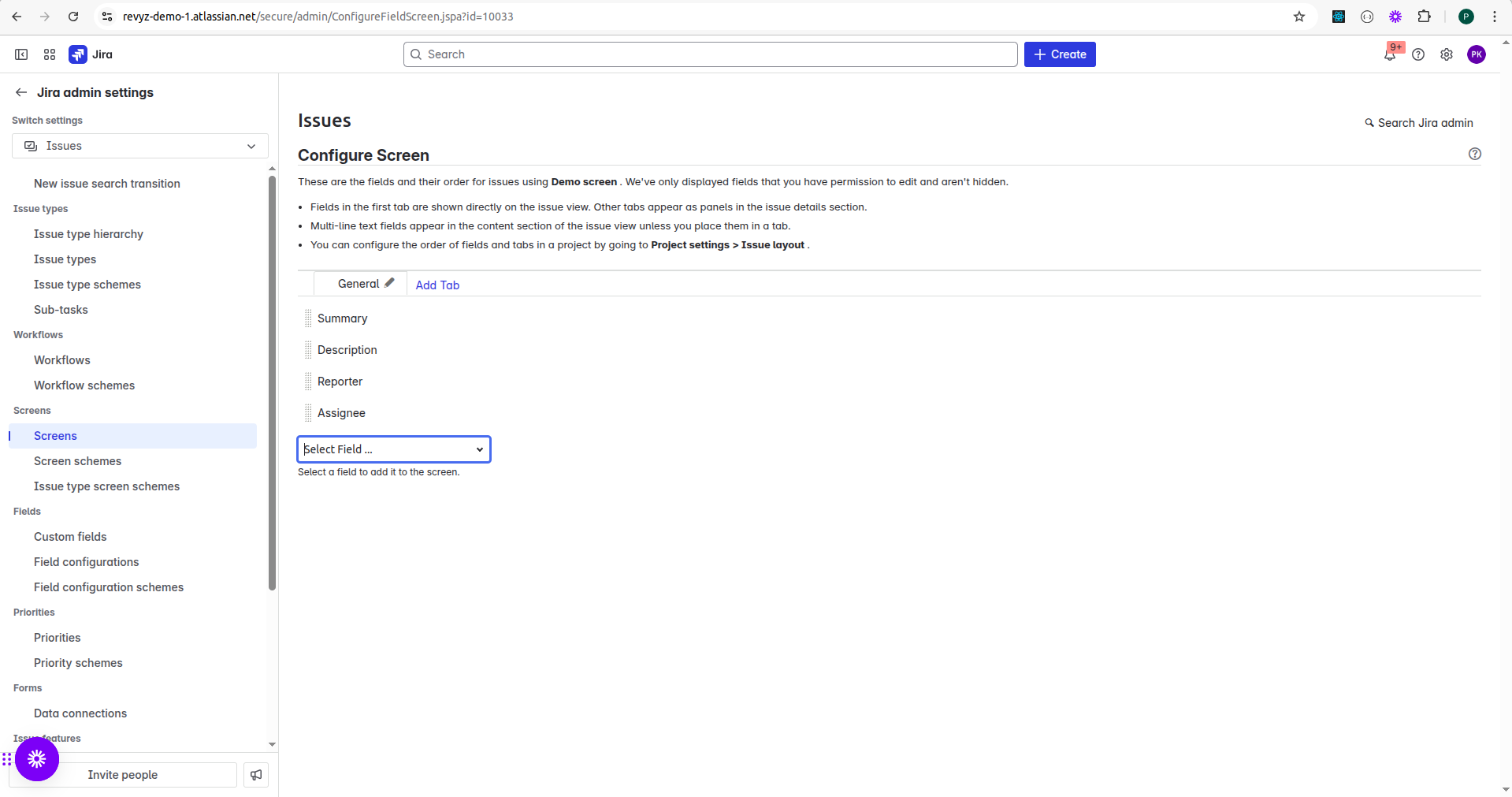Open the help question mark icon in header
1512x797 pixels.
click(x=1418, y=54)
